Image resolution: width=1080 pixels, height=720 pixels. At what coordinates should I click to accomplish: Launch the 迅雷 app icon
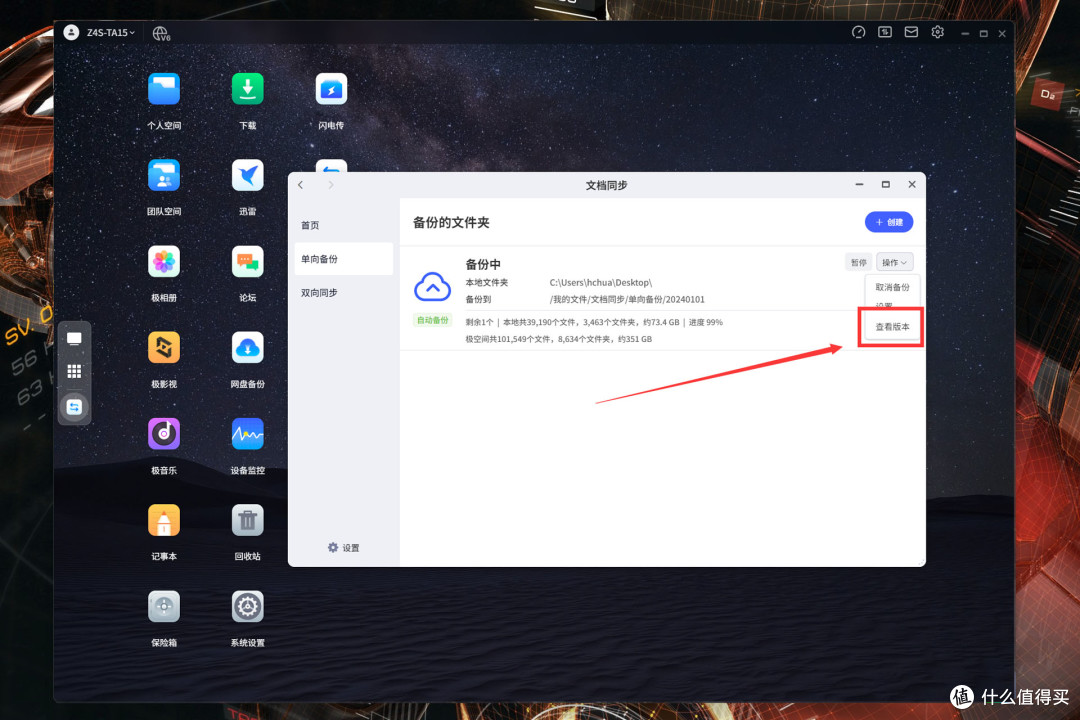(247, 176)
